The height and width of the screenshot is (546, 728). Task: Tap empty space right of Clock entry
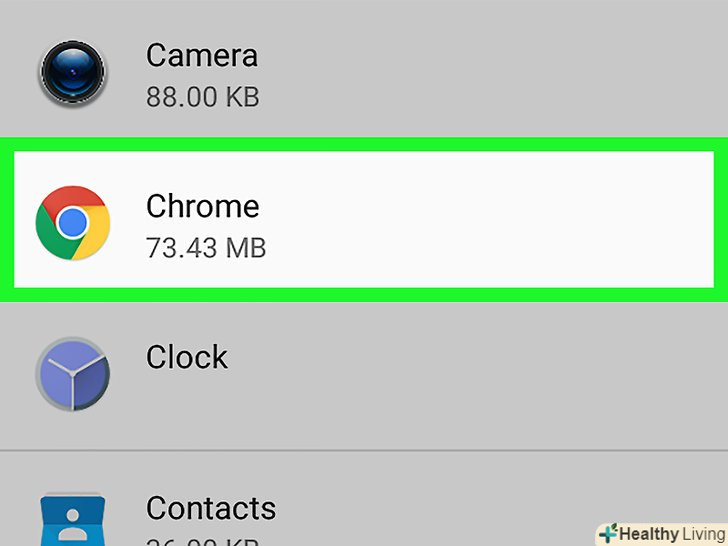point(500,375)
